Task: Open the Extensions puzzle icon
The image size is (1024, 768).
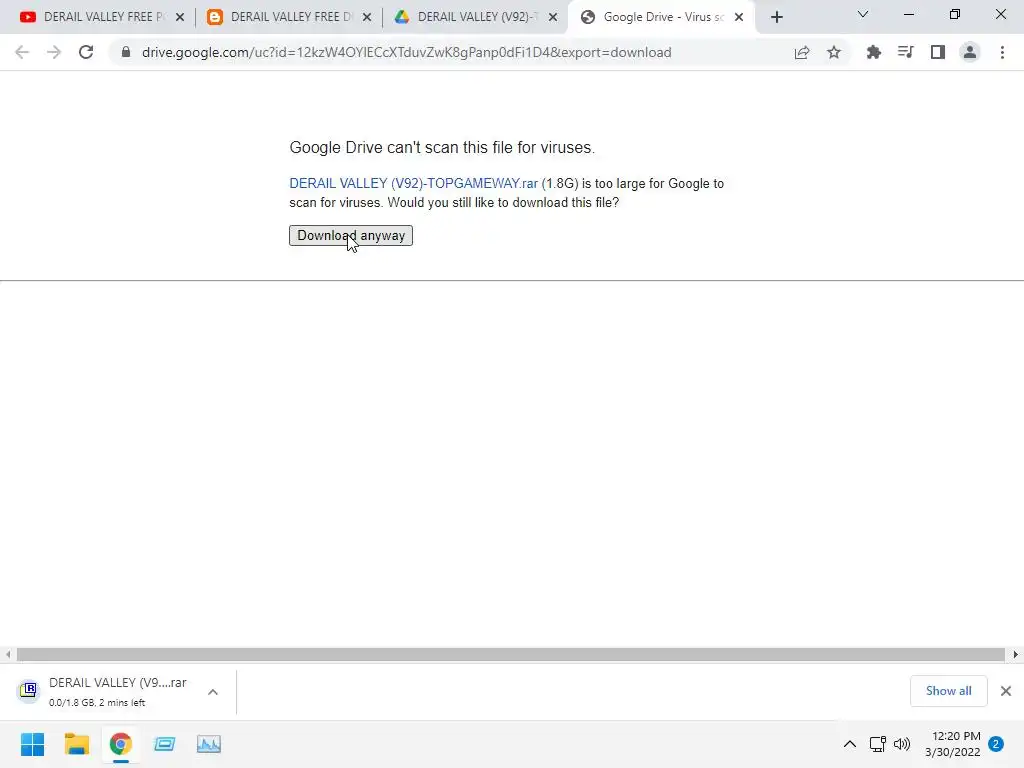Action: click(874, 52)
